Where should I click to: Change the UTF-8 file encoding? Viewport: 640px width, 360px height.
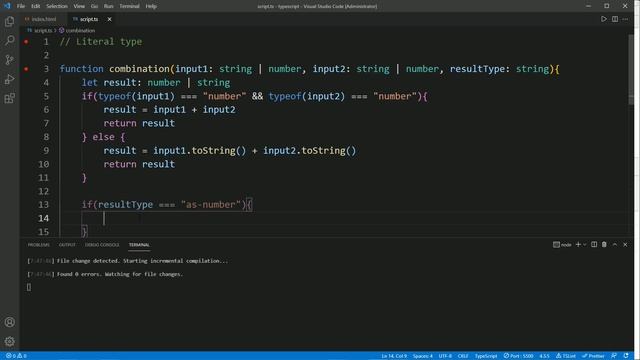445,356
